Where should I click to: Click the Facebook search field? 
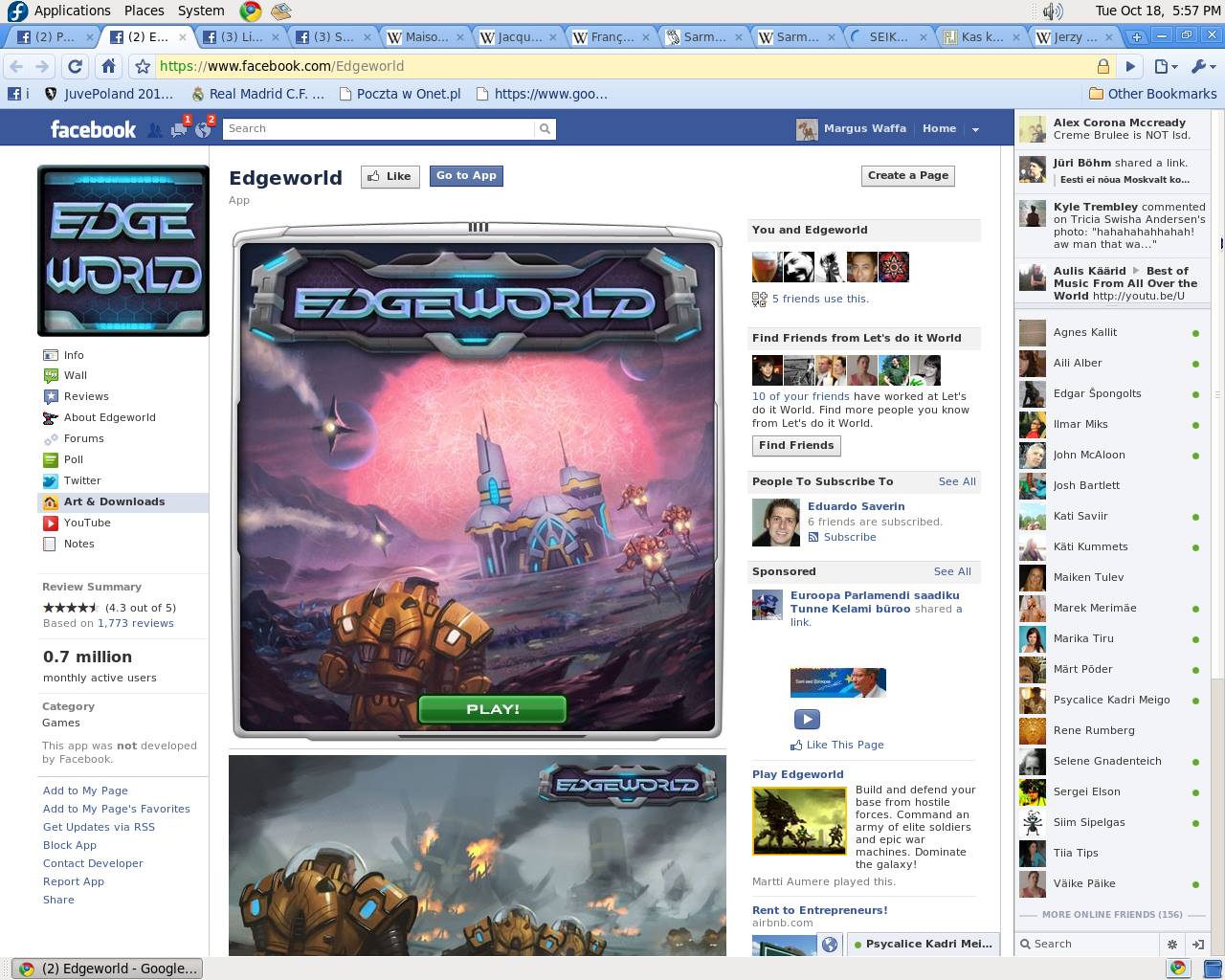[x=379, y=128]
